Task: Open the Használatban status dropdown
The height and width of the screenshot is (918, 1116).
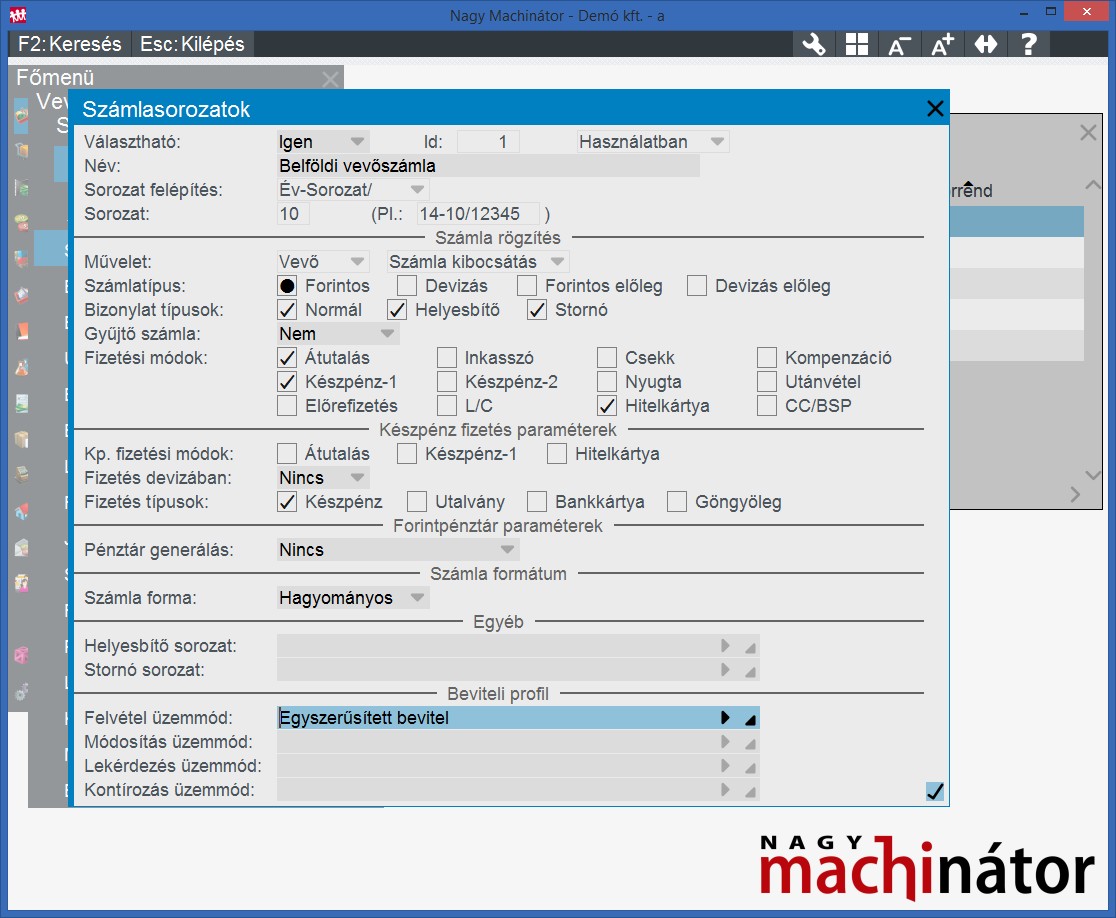Action: coord(653,142)
